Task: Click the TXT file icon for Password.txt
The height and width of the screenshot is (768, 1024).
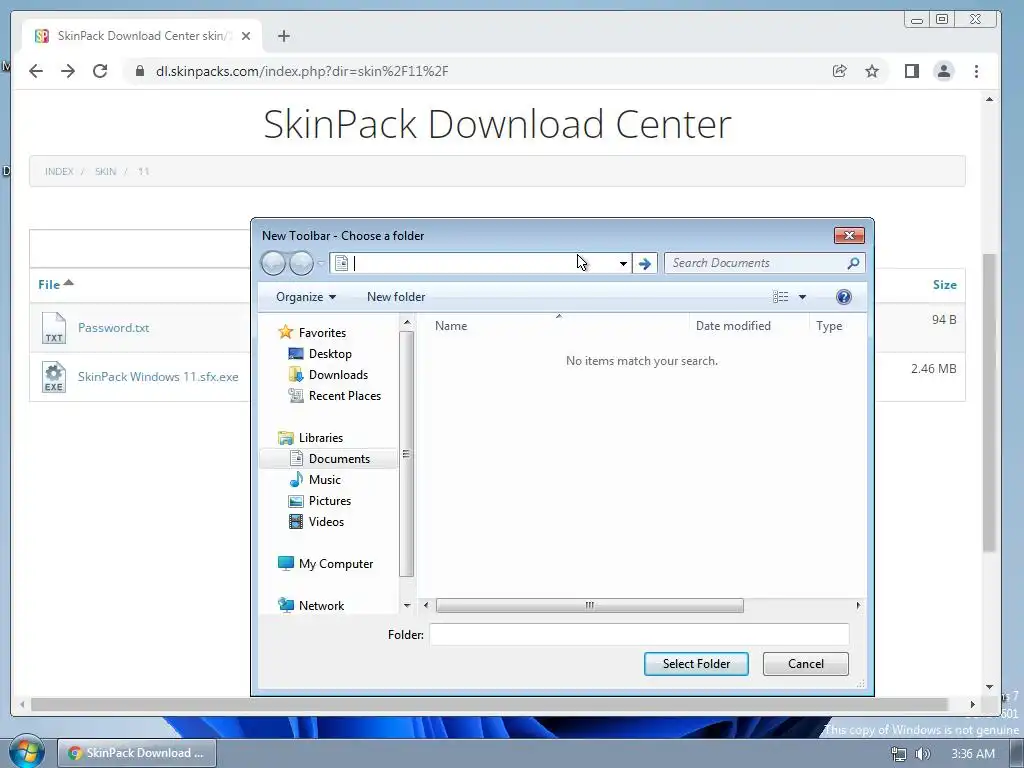Action: coord(54,328)
